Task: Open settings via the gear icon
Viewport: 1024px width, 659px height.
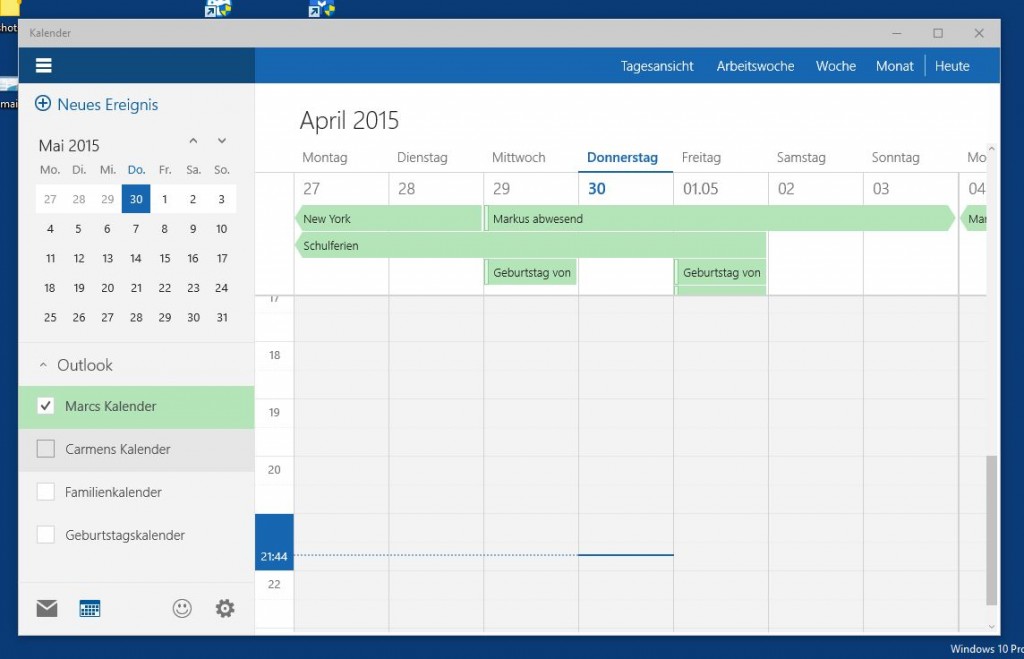Action: pos(225,608)
